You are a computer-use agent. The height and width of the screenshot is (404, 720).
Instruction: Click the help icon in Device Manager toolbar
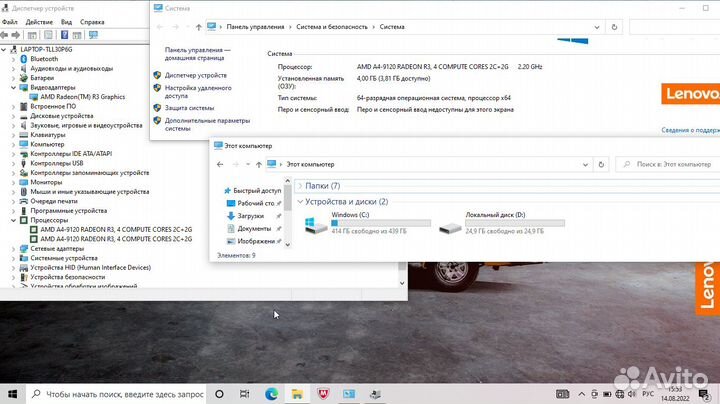(64, 35)
